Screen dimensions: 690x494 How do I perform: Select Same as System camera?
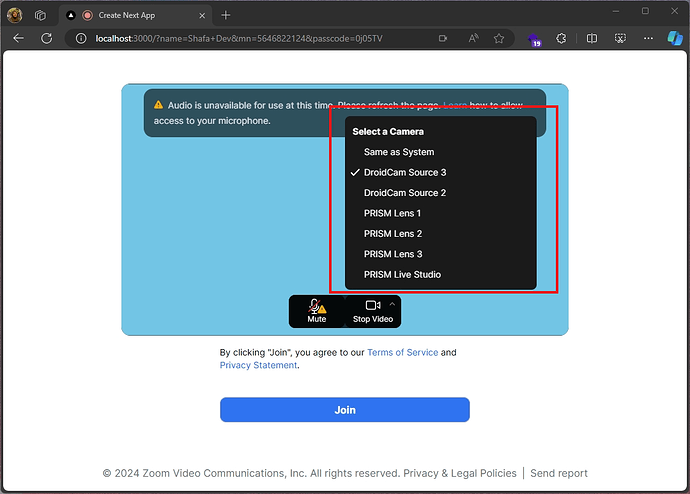[440, 152]
